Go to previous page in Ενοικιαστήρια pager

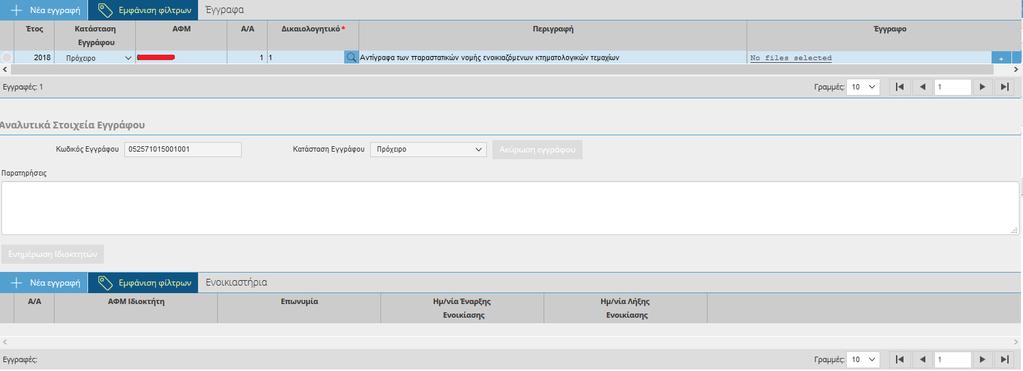923,359
